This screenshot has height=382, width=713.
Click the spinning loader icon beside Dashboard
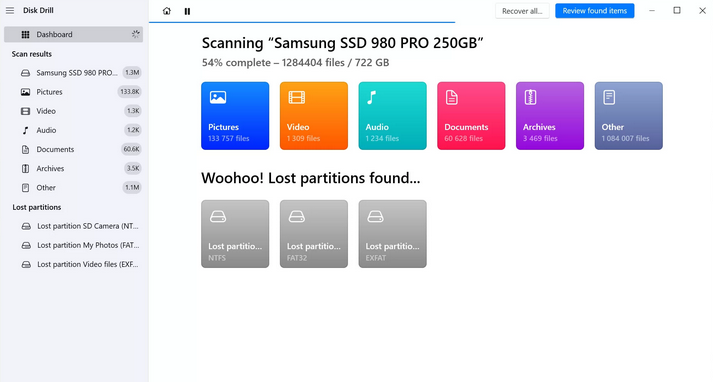[x=136, y=34]
